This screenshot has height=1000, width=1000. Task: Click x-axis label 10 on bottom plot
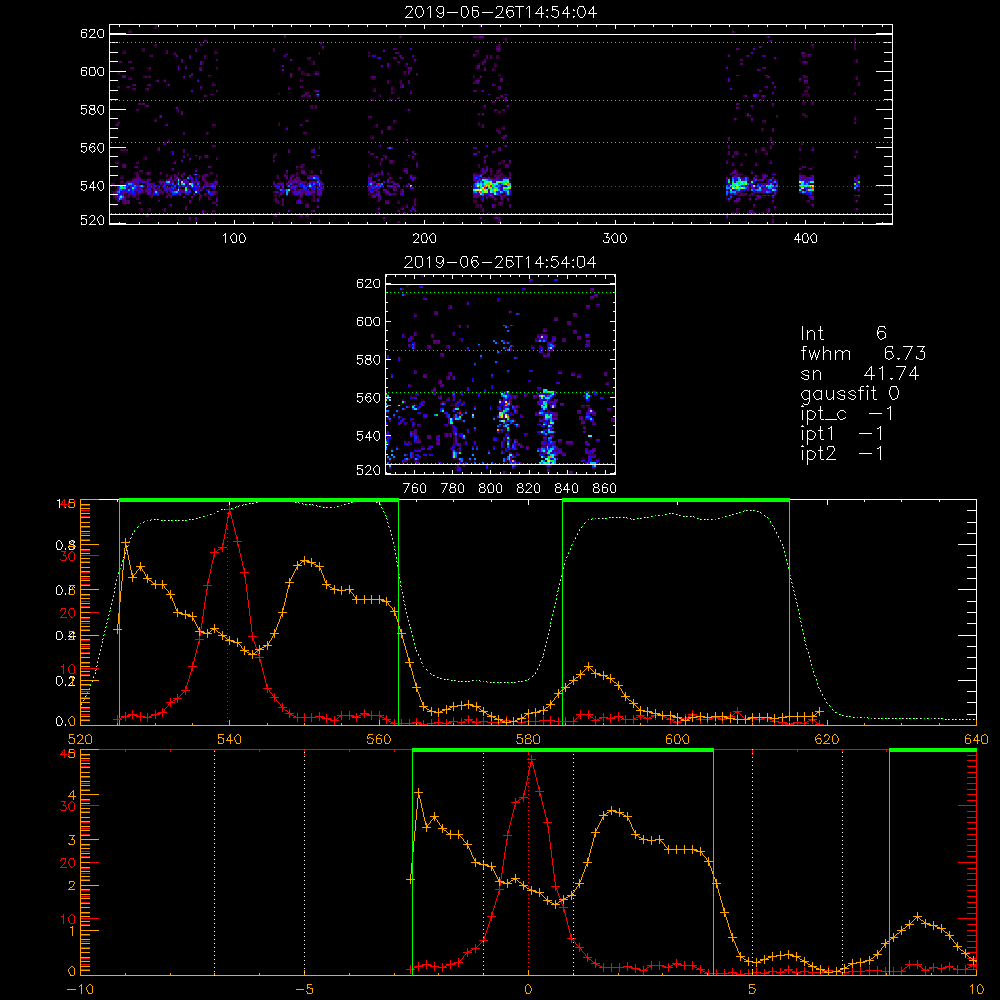(976, 989)
